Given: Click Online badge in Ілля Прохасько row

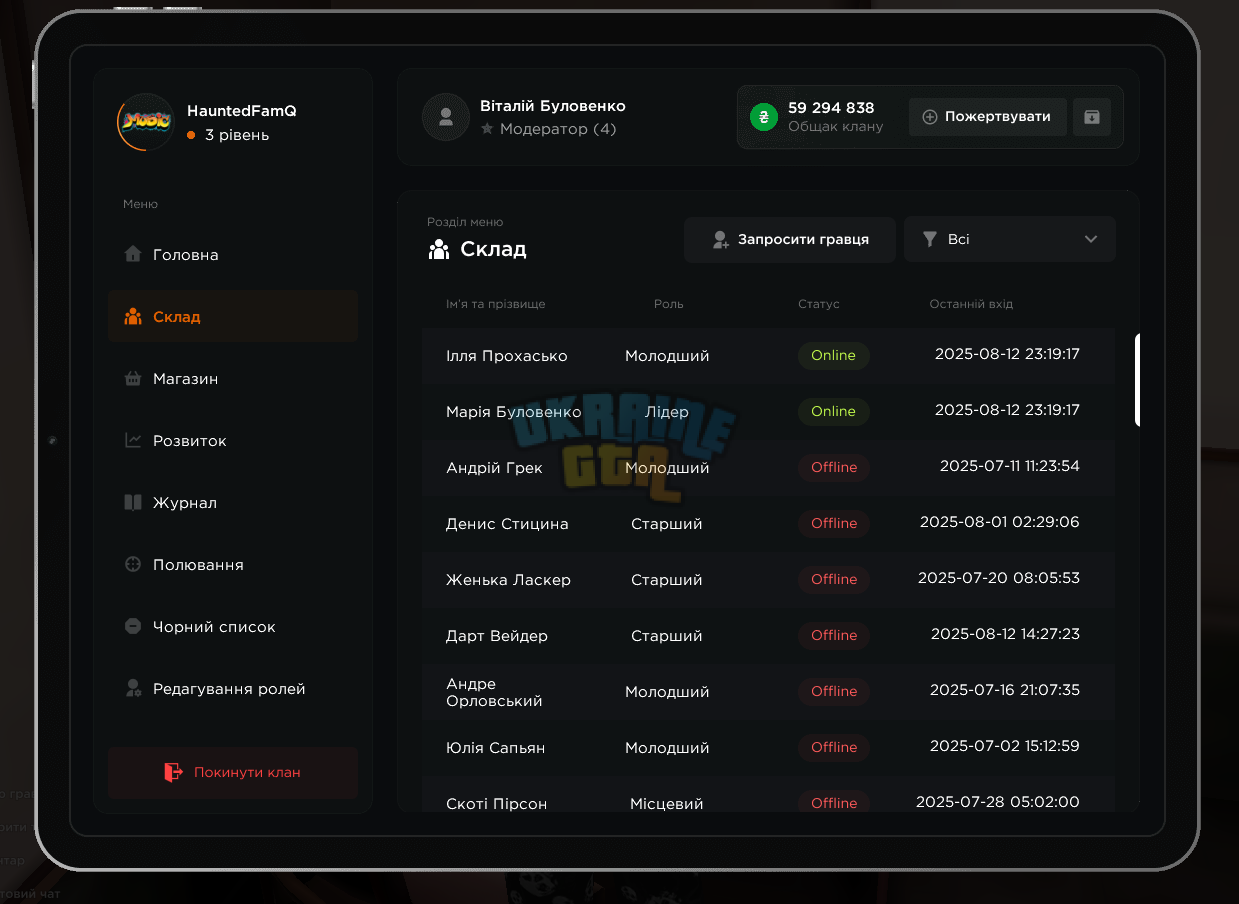Looking at the screenshot, I should click(833, 355).
